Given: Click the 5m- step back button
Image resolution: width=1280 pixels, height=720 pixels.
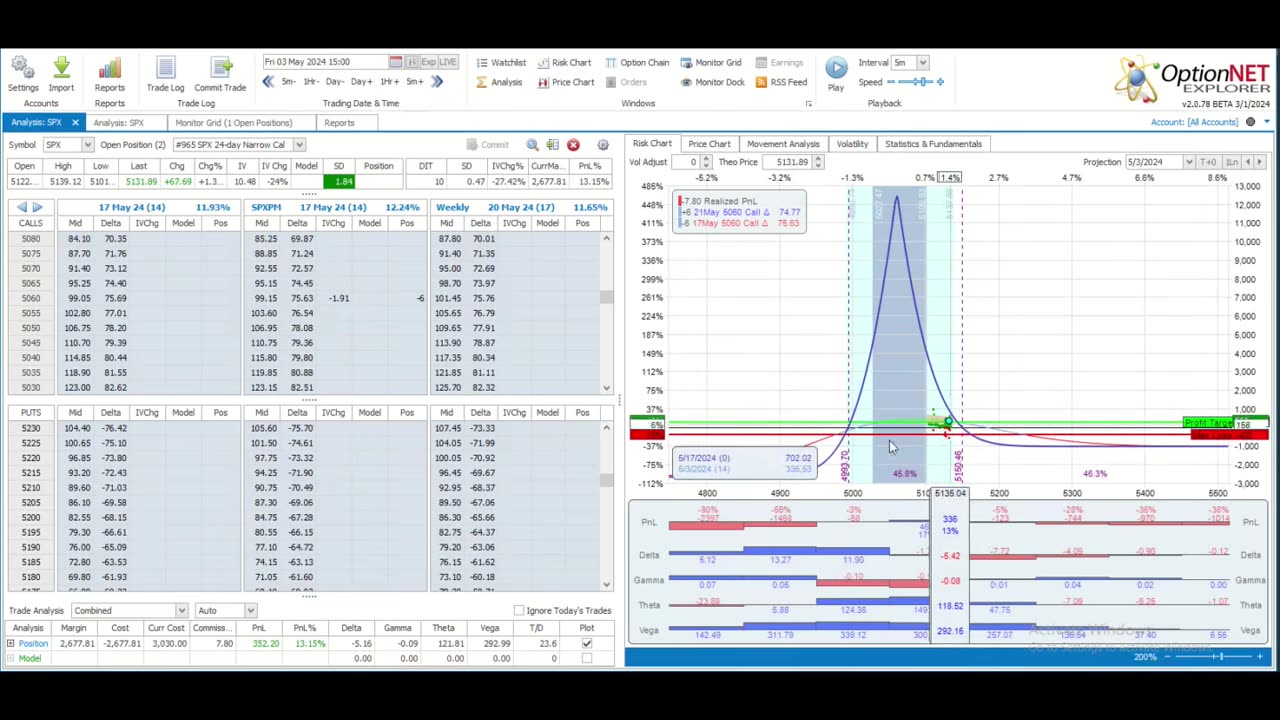Looking at the screenshot, I should [289, 82].
